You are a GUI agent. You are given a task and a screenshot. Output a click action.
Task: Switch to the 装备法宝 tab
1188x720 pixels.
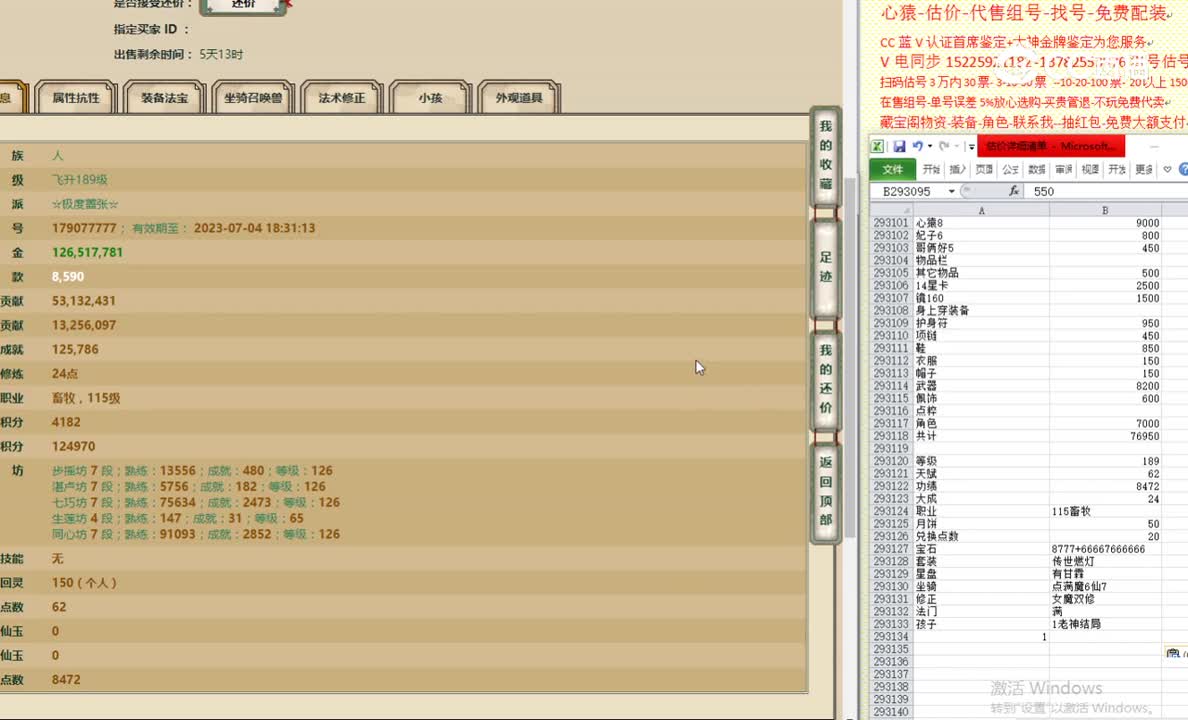pos(163,97)
